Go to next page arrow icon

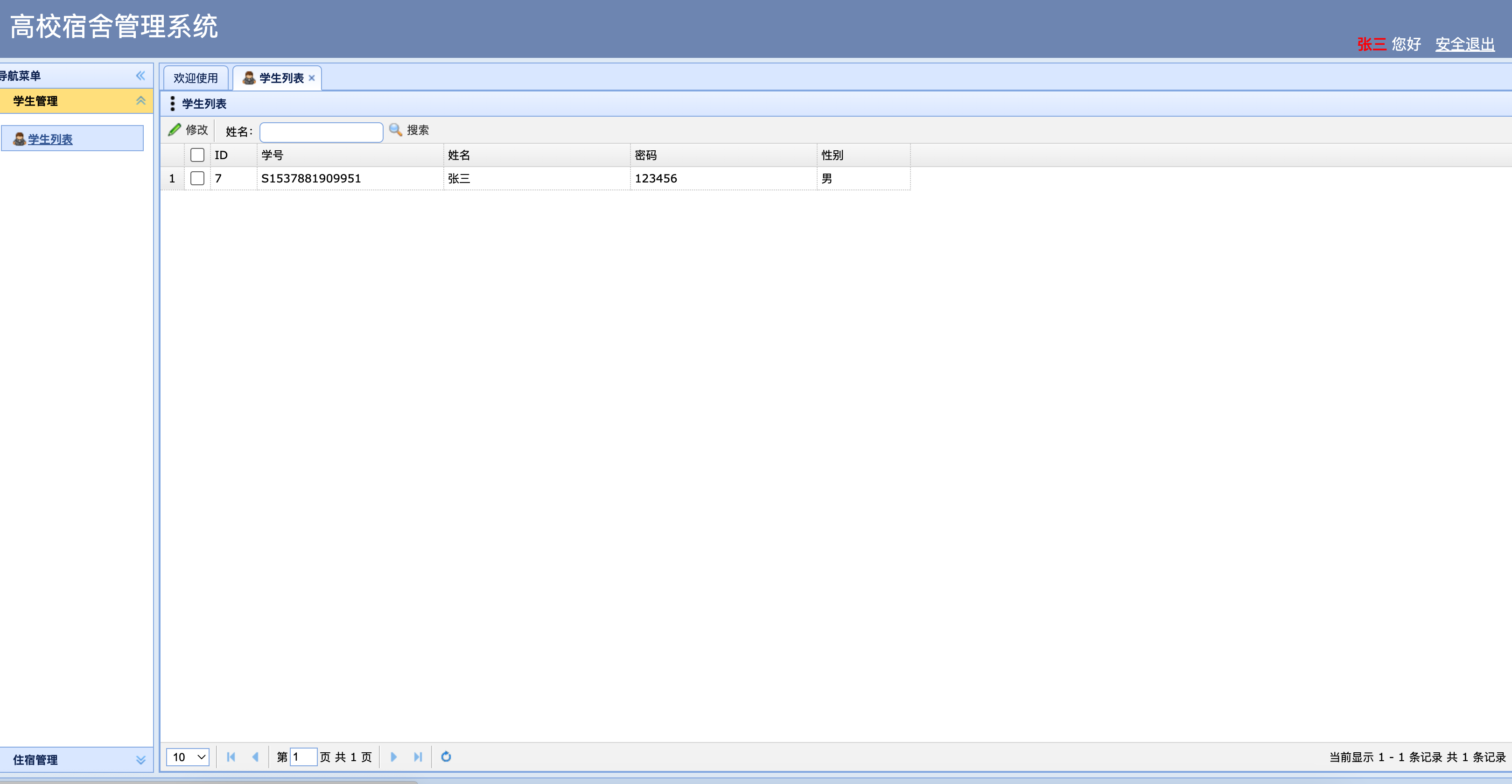point(394,757)
